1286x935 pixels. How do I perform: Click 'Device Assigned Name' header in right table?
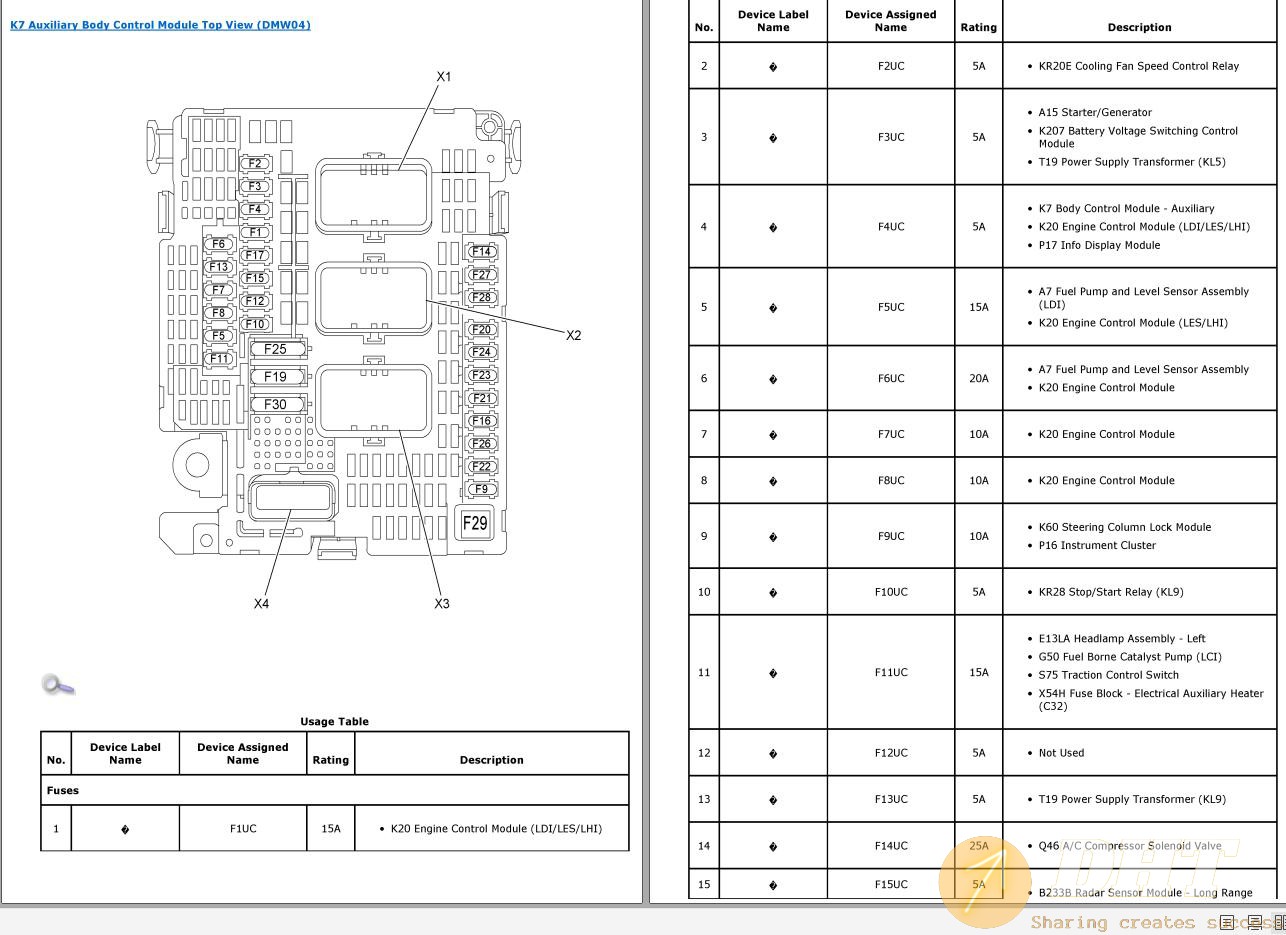click(891, 21)
